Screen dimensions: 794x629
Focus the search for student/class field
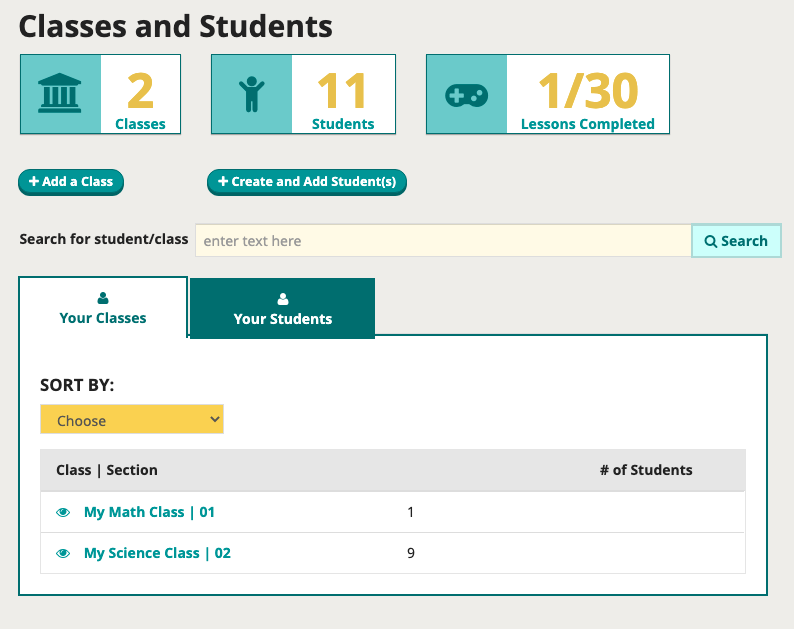coord(444,241)
